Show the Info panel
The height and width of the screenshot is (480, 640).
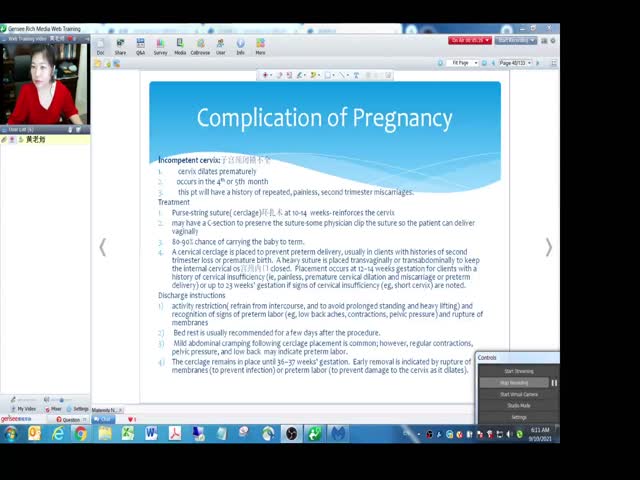[240, 47]
